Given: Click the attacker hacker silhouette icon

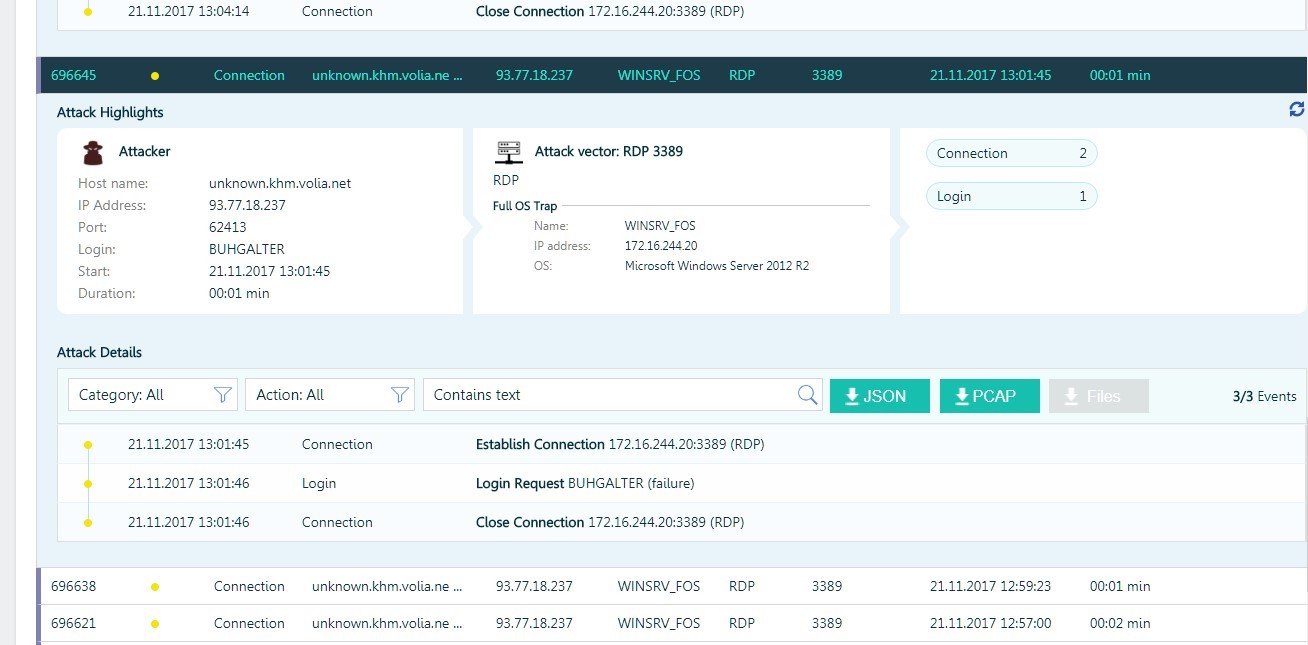Looking at the screenshot, I should [93, 152].
